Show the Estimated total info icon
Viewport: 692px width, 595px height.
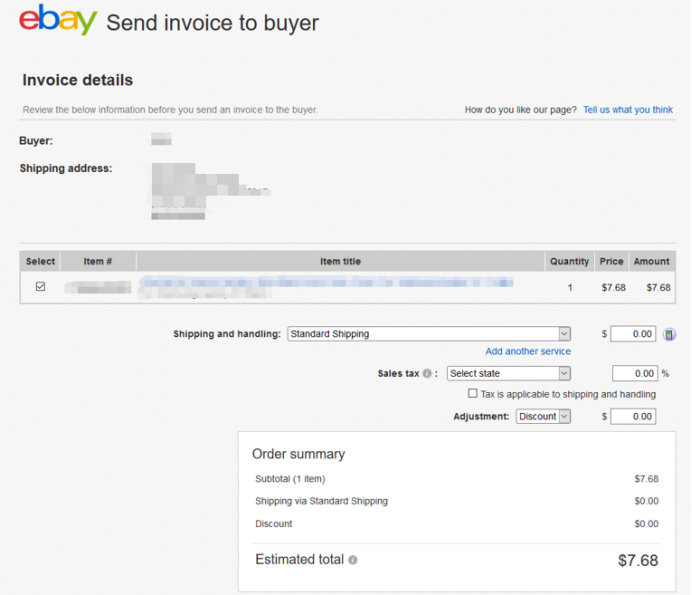pos(353,560)
